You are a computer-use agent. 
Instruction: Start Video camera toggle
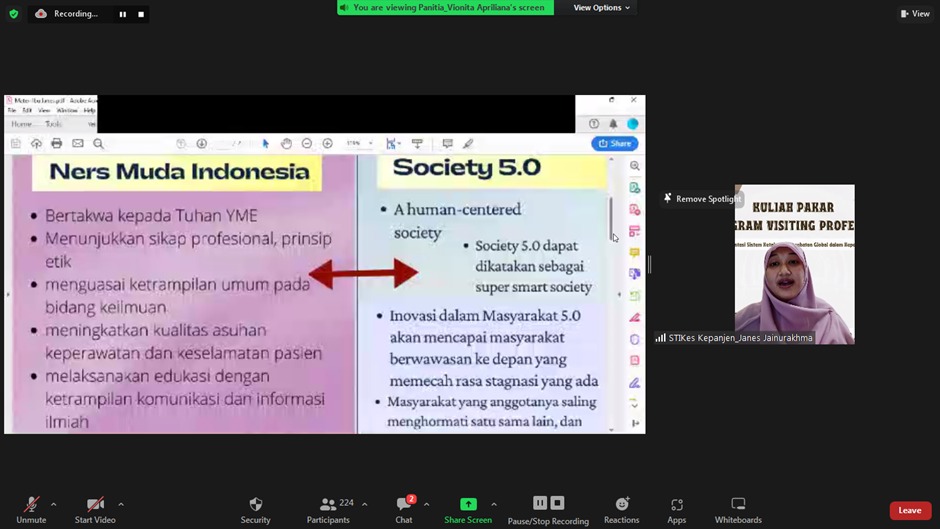point(95,505)
